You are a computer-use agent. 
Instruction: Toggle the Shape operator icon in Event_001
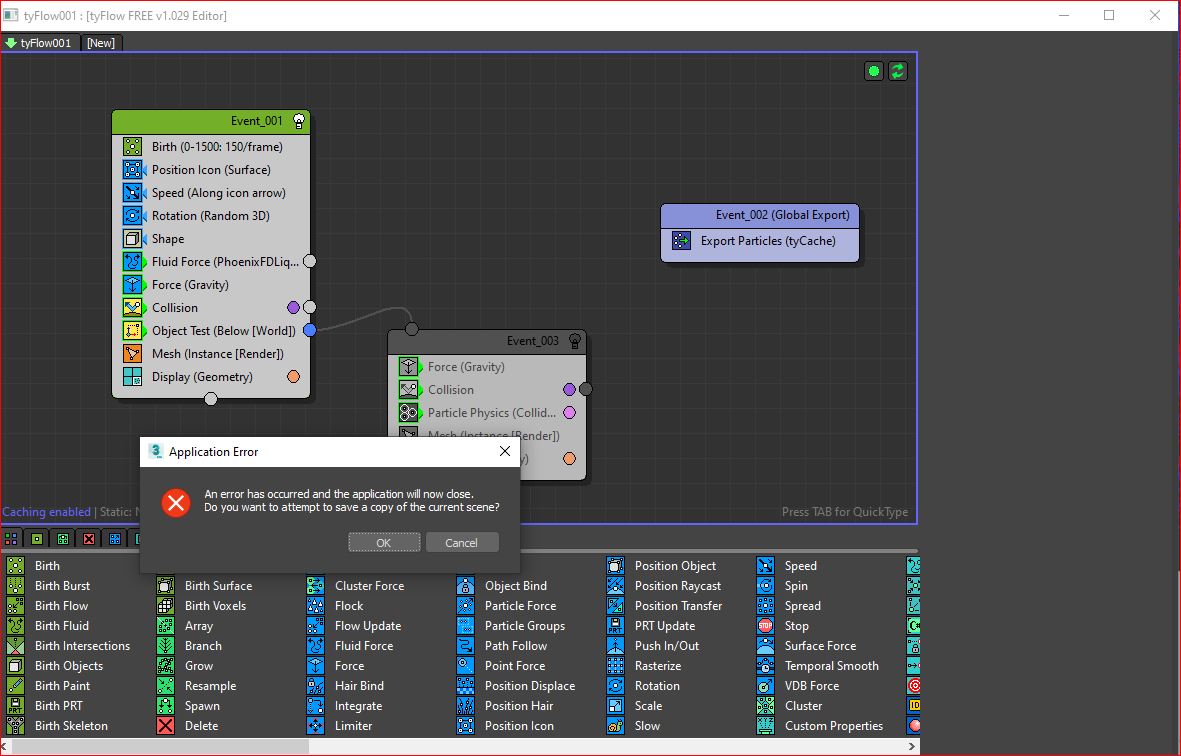(133, 239)
